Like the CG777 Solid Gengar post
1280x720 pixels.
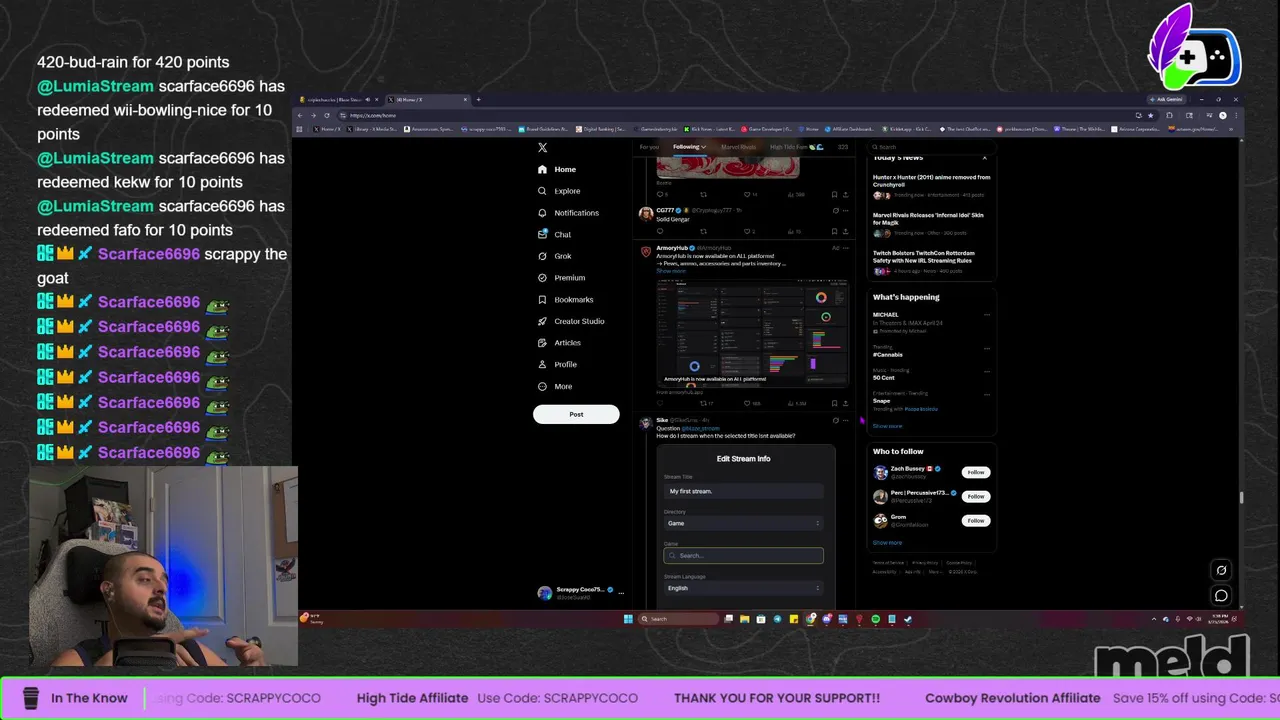(x=748, y=232)
